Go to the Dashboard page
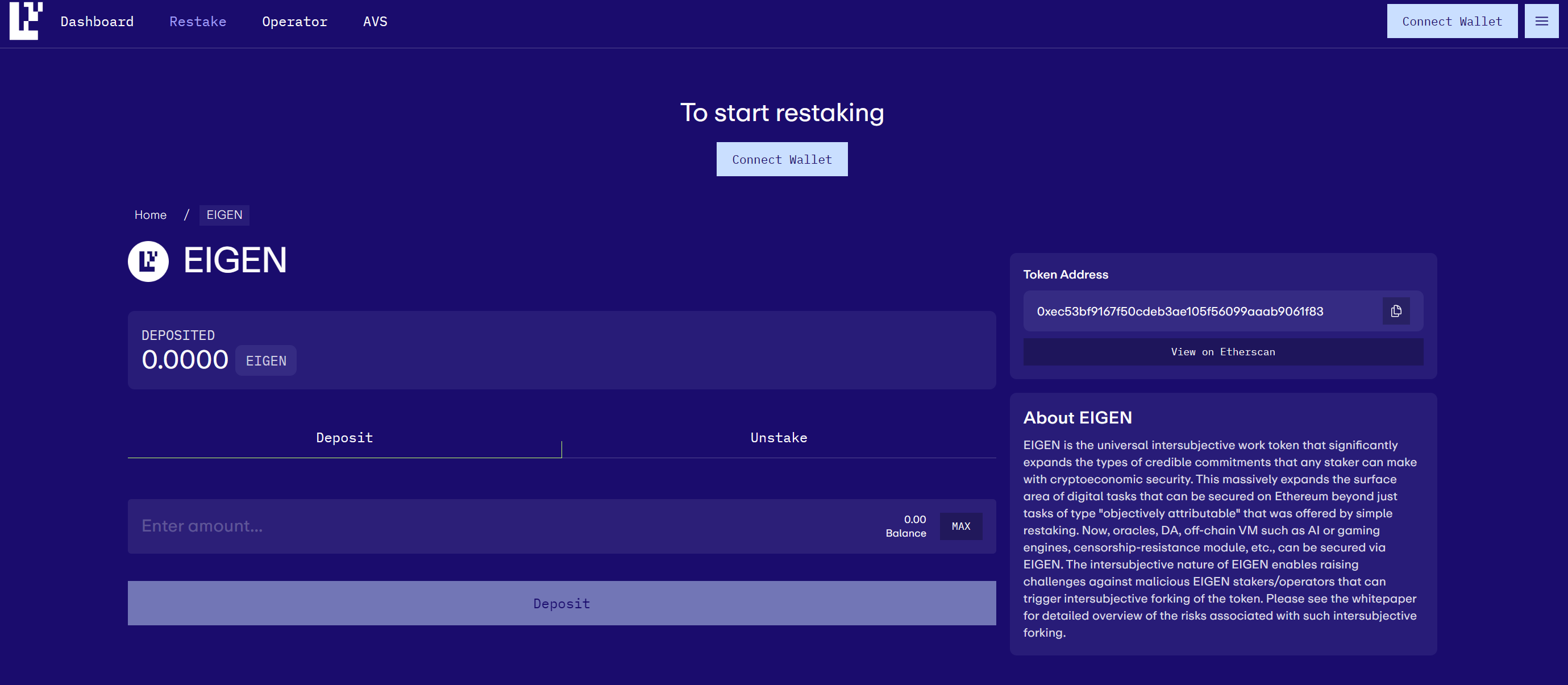Screen dimensions: 1568x685 click(x=97, y=21)
